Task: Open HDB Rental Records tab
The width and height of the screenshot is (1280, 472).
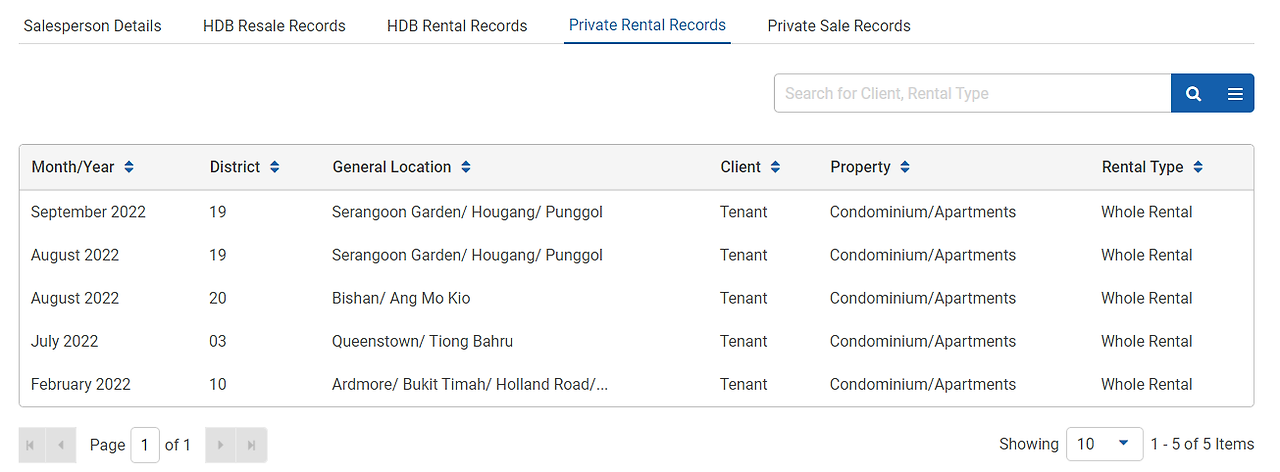Action: (x=457, y=26)
